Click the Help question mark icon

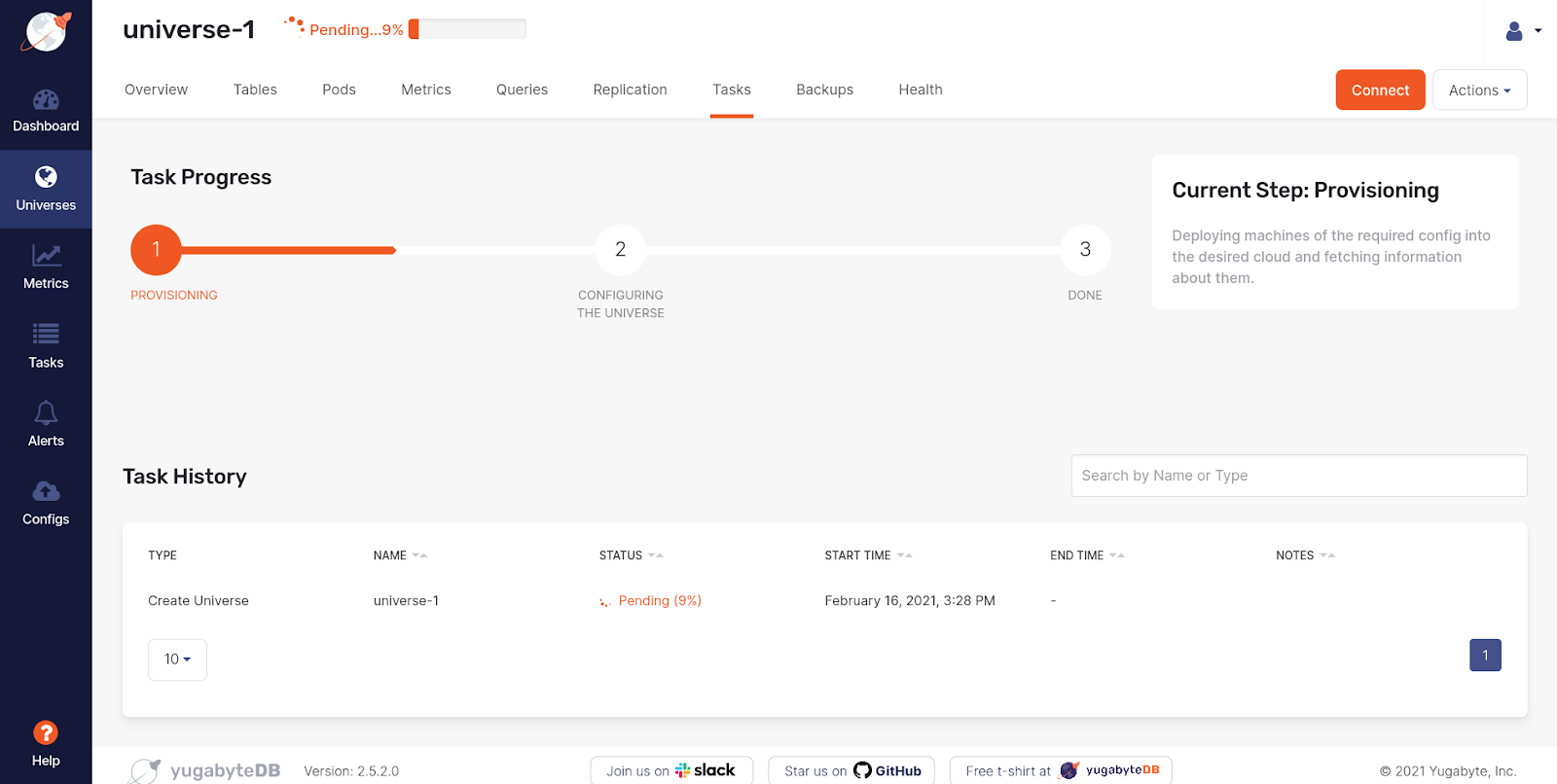[x=46, y=733]
